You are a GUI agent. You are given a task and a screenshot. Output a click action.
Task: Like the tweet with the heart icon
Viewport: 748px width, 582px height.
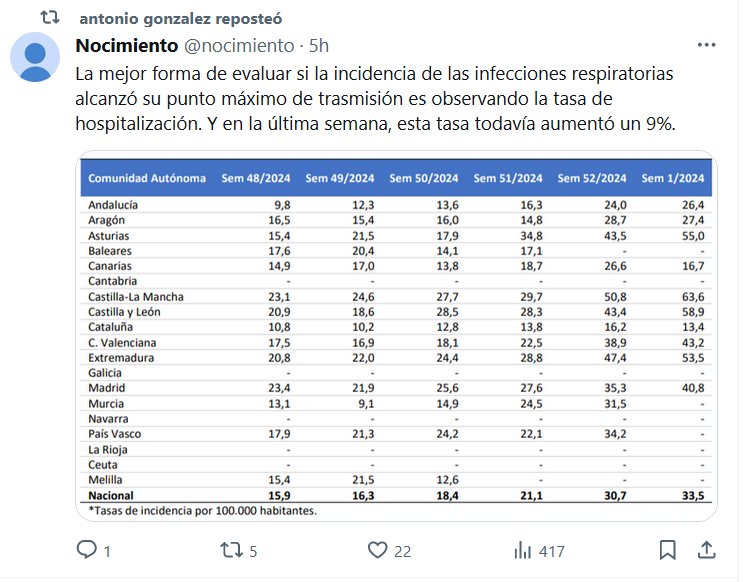click(x=377, y=550)
